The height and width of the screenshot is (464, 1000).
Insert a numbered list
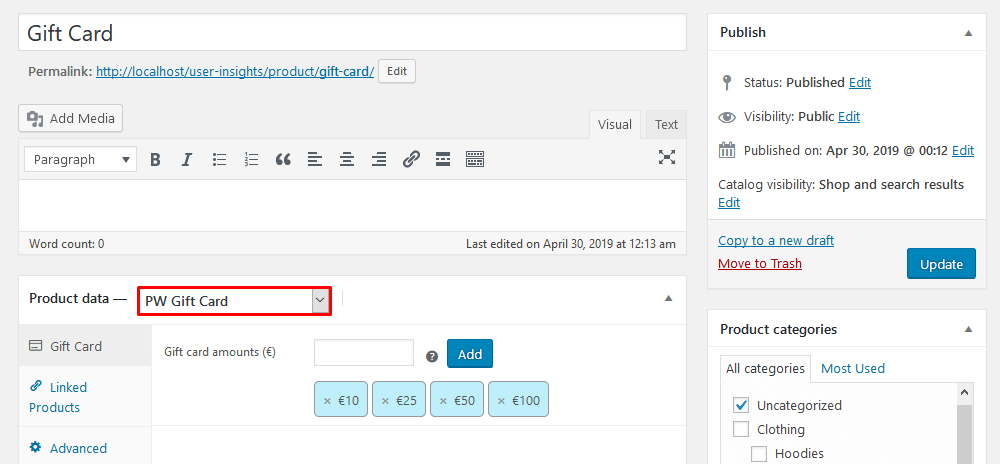251,159
